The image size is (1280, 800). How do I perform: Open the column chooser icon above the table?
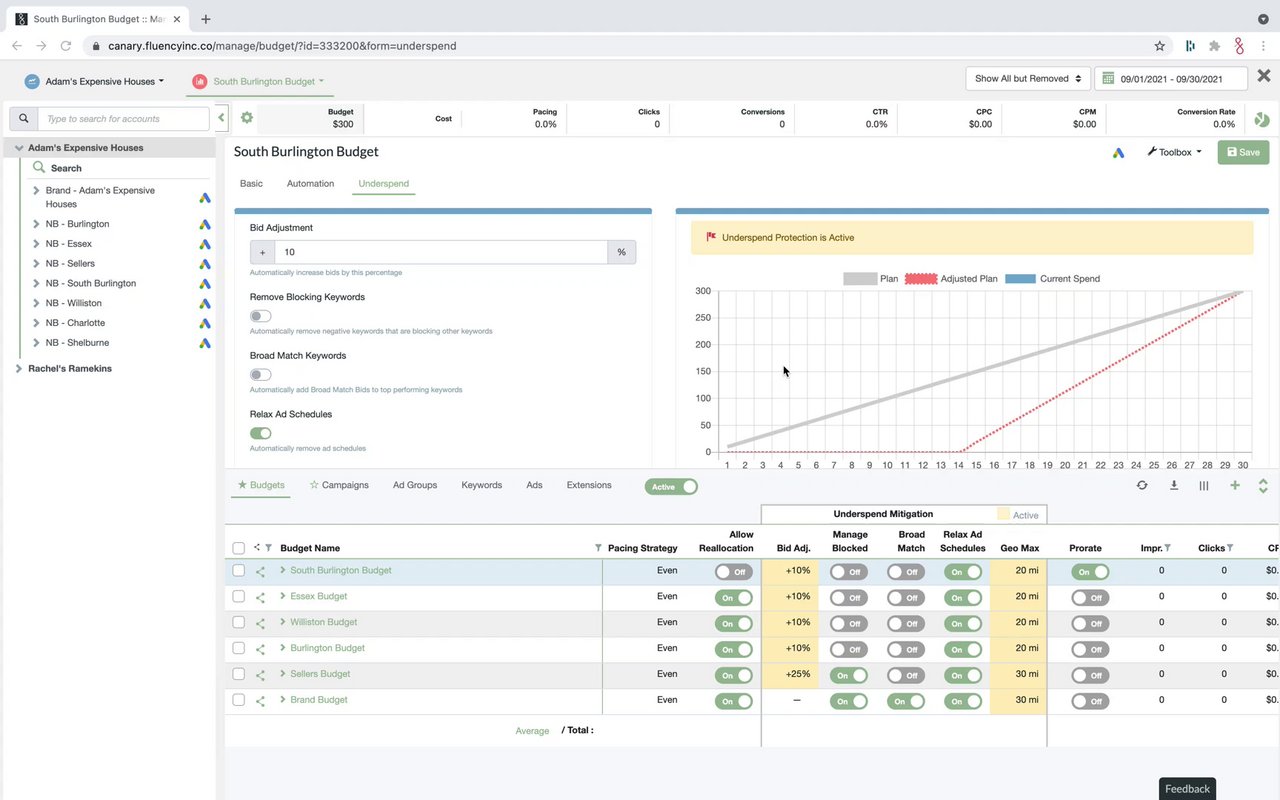coord(1204,486)
